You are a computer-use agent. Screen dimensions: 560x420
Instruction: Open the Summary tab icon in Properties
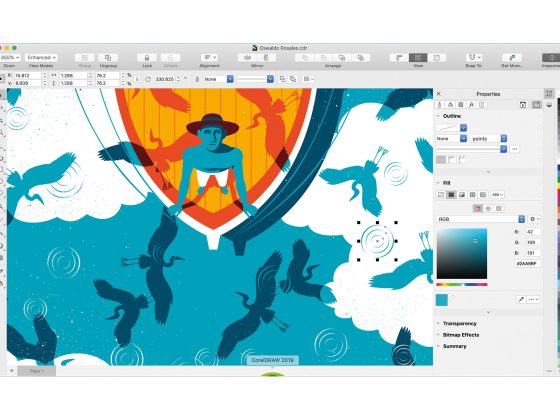click(x=482, y=105)
